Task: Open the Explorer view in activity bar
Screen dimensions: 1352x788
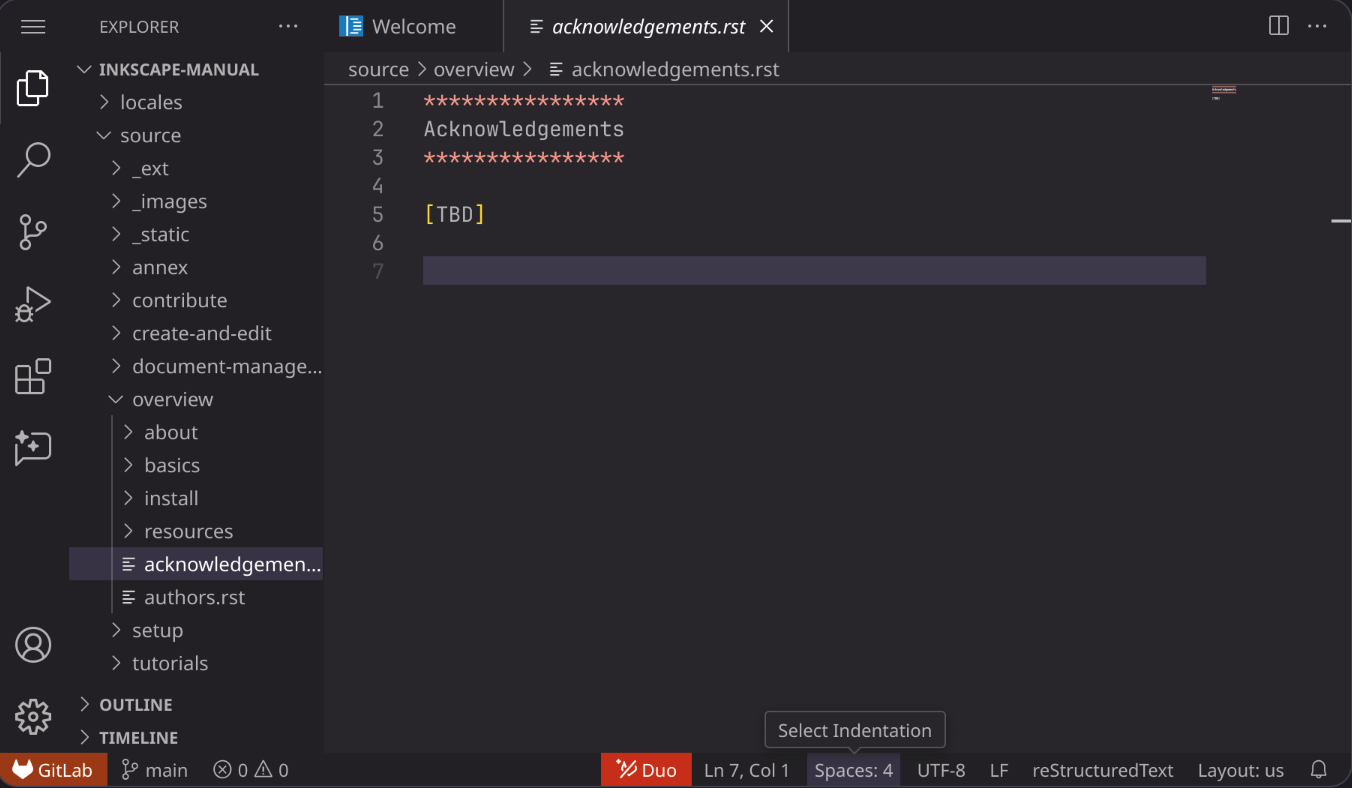Action: [x=33, y=88]
